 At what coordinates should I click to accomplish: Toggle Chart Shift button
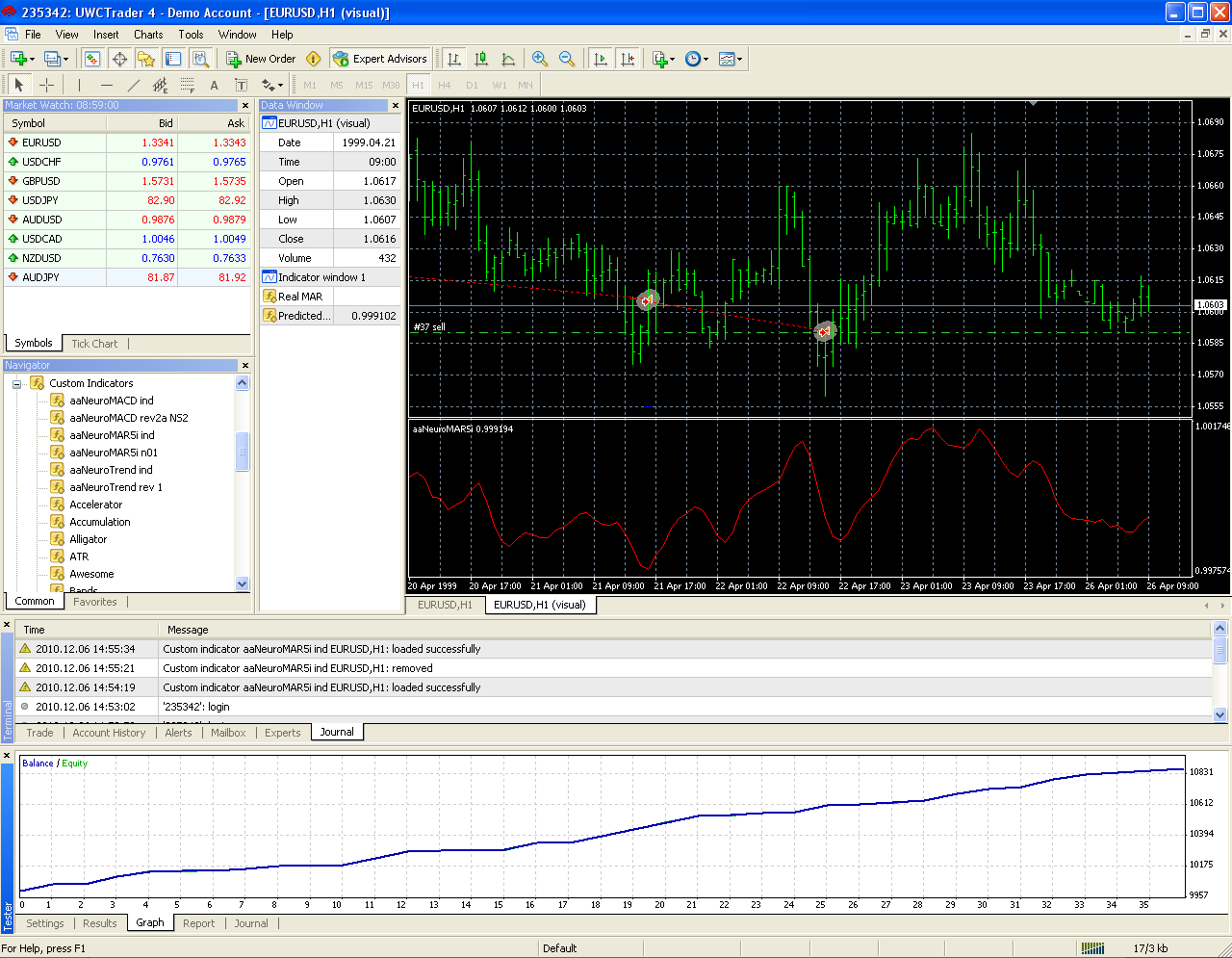(628, 59)
